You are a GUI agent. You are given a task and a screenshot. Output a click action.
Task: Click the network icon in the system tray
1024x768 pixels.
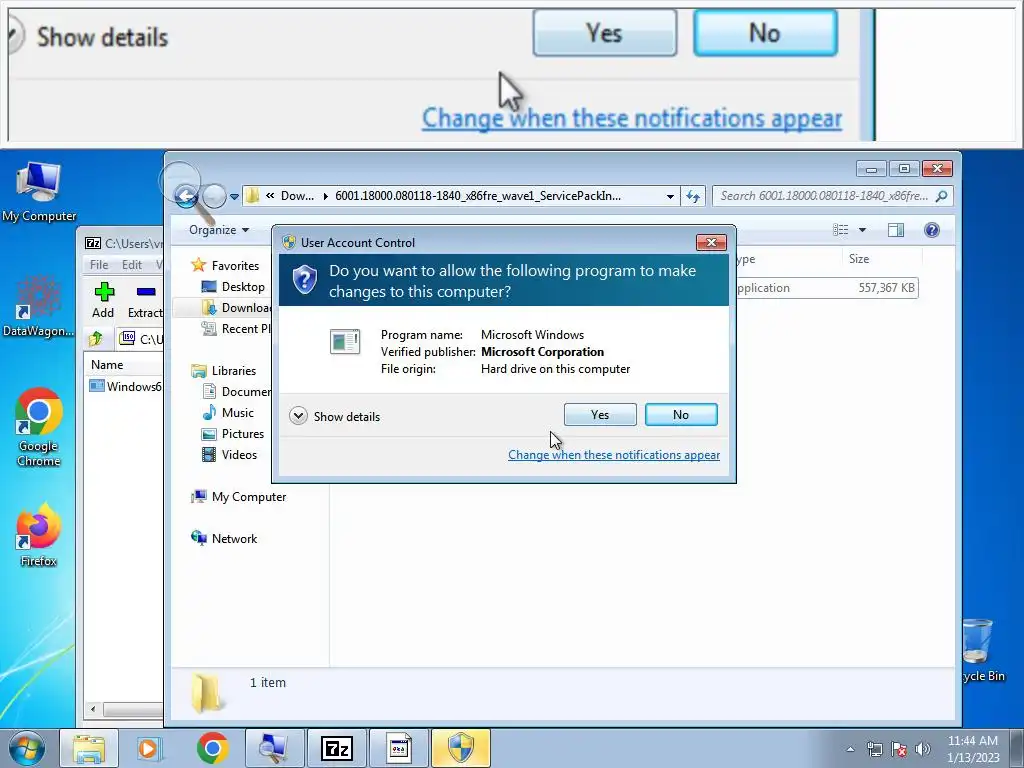874,749
